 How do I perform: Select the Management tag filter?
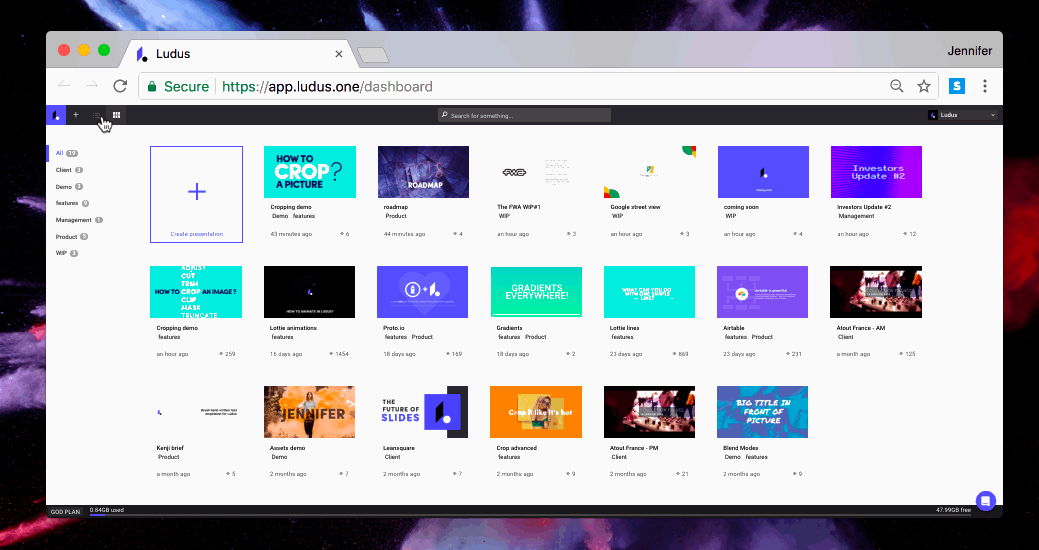coord(74,220)
